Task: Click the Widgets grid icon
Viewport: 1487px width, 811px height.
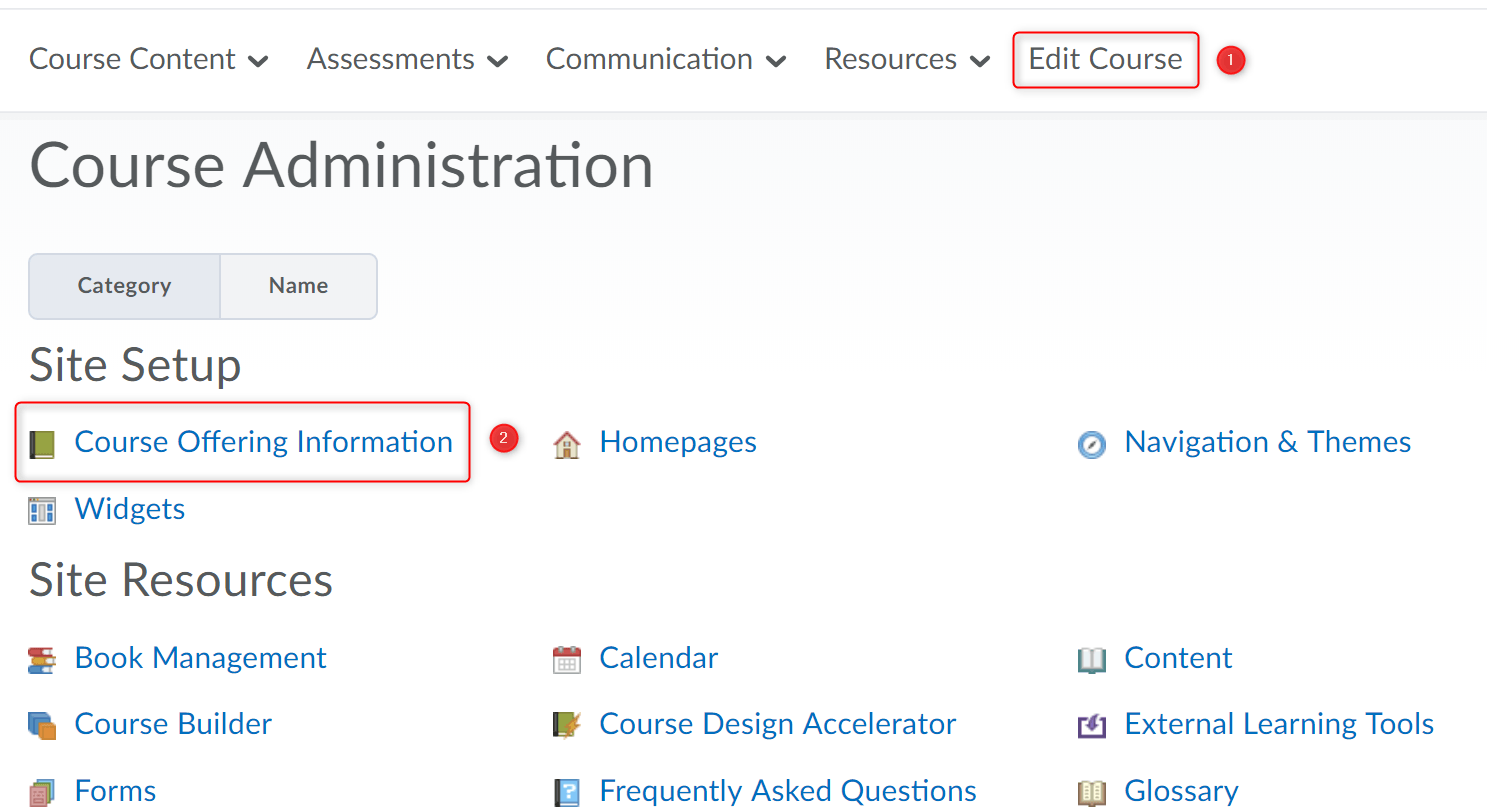Action: coord(42,511)
